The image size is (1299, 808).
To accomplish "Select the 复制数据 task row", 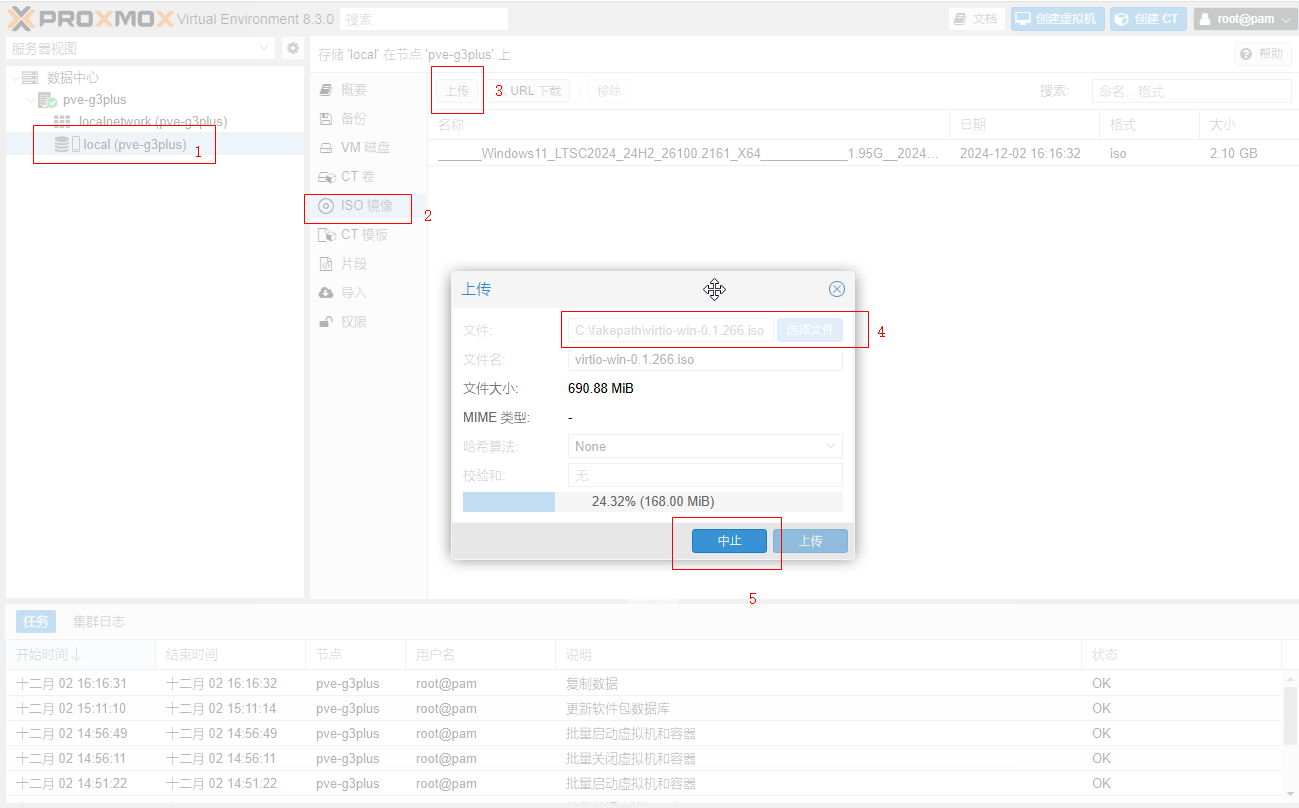I will [x=644, y=684].
